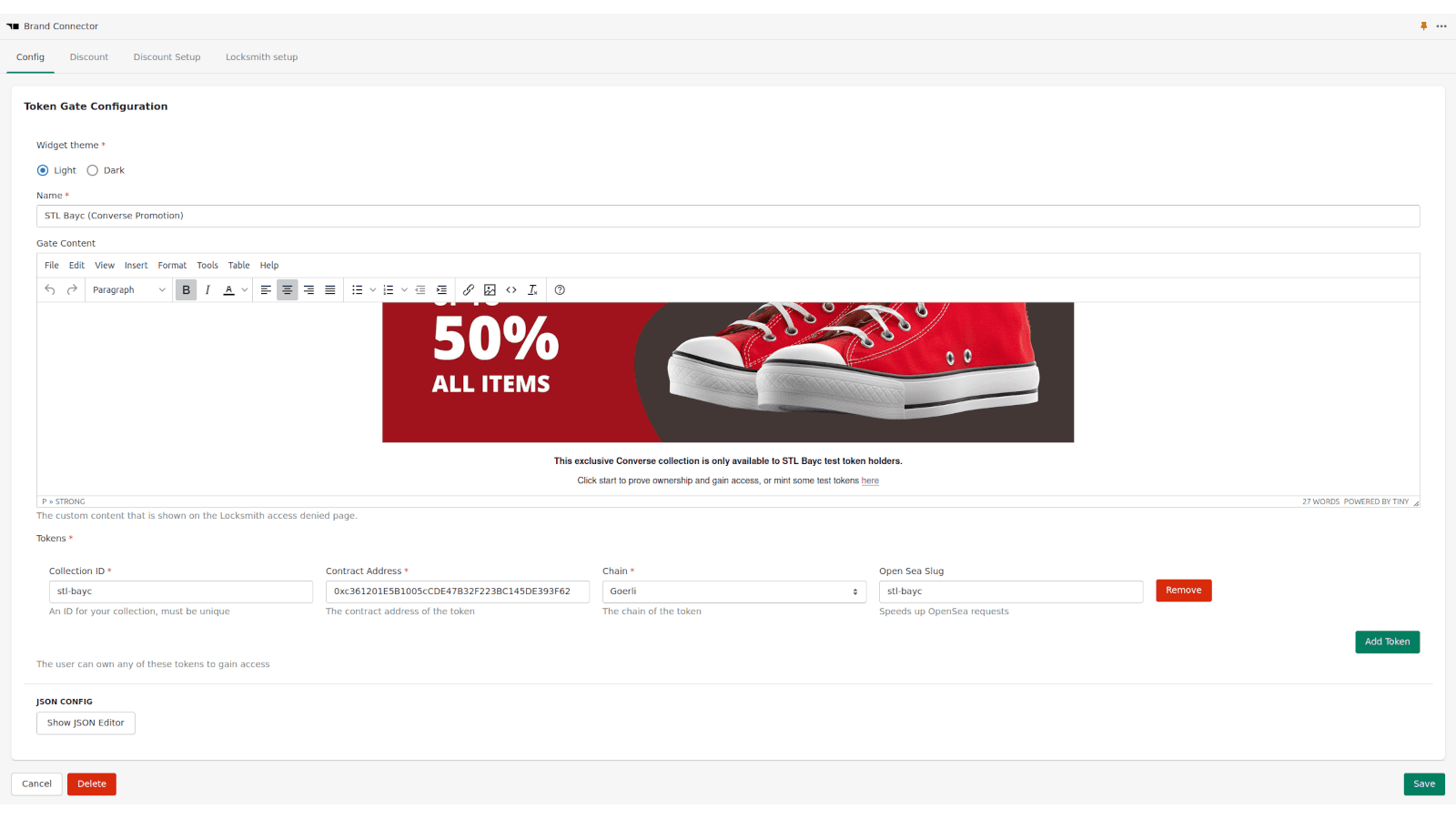Align text to the right

point(308,290)
